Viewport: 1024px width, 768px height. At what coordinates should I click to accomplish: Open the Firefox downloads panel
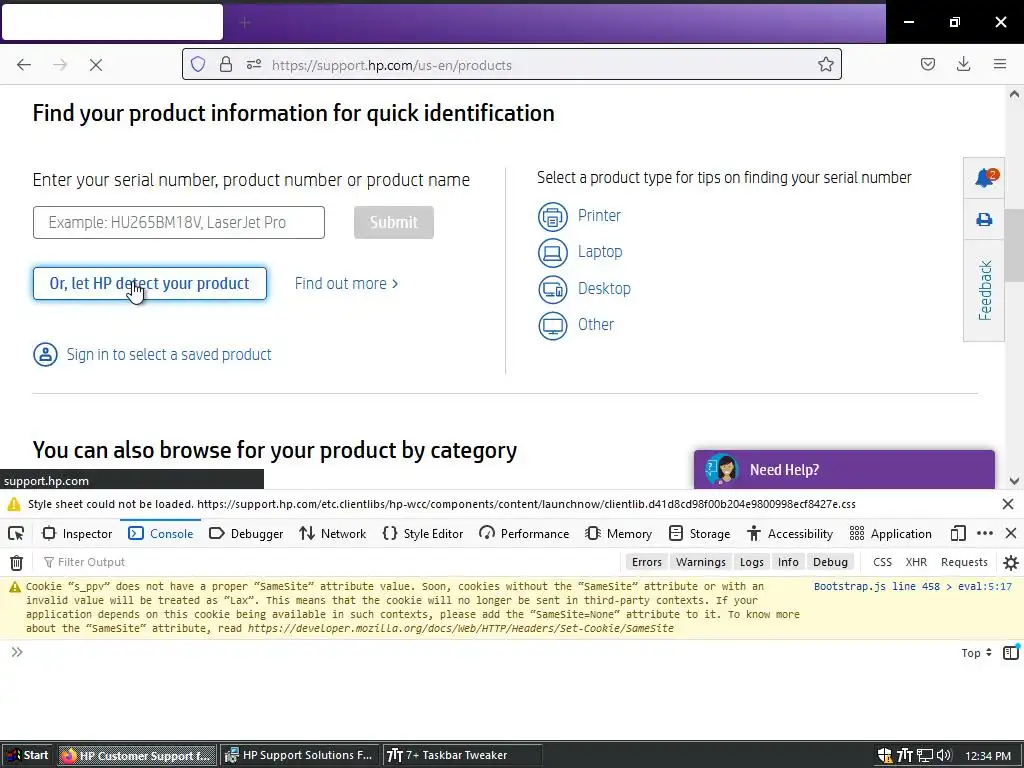click(x=963, y=64)
